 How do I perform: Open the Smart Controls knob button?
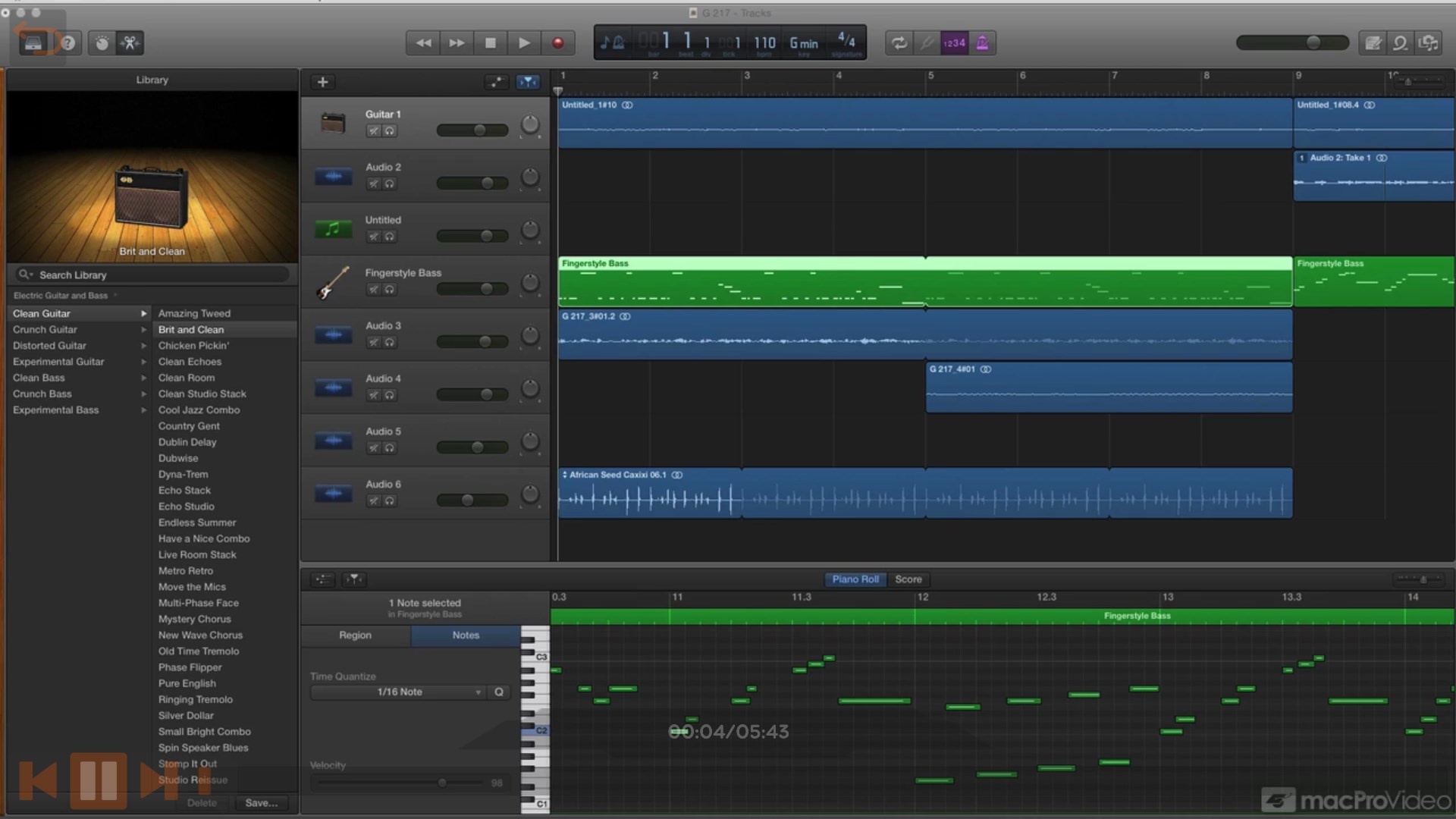click(x=102, y=43)
